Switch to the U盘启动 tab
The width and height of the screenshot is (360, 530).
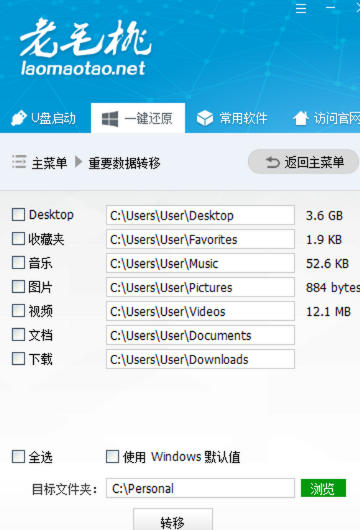(44, 118)
